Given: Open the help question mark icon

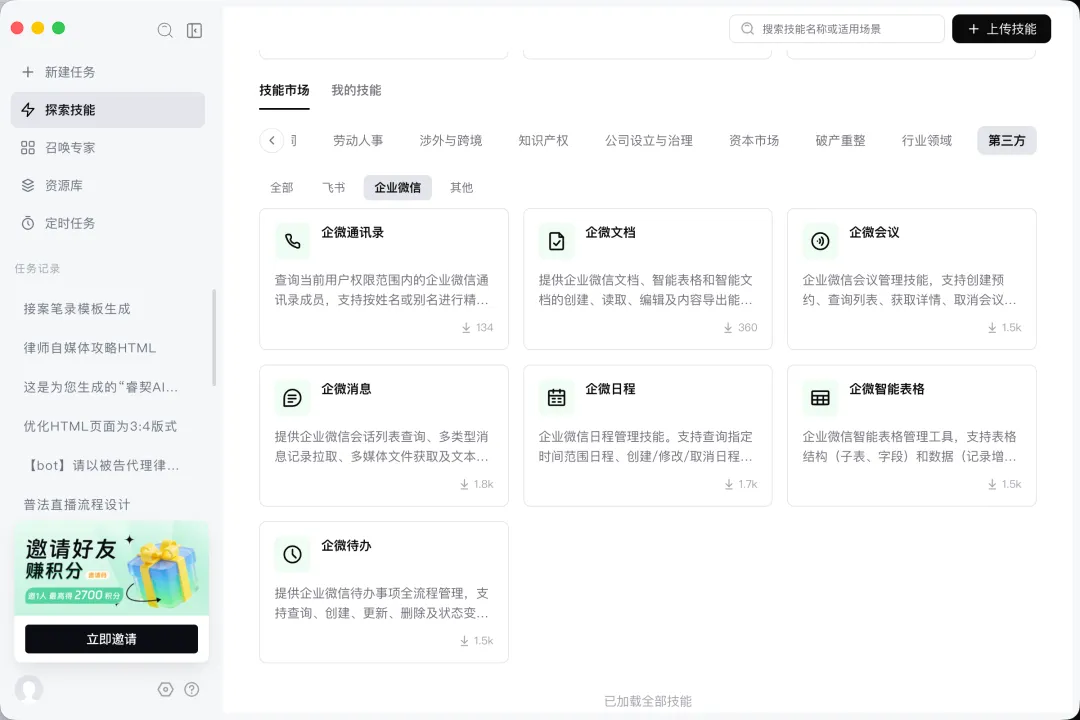Looking at the screenshot, I should [191, 689].
